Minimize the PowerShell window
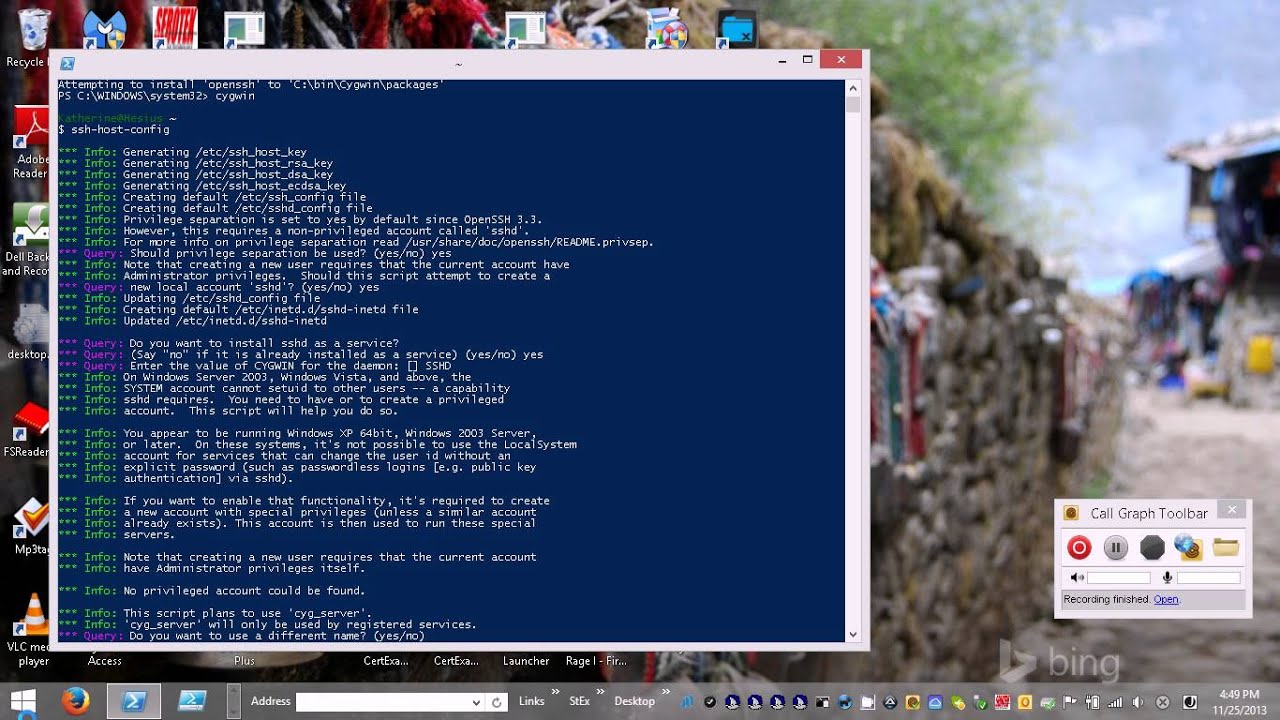The height and width of the screenshot is (720, 1280). (x=782, y=60)
